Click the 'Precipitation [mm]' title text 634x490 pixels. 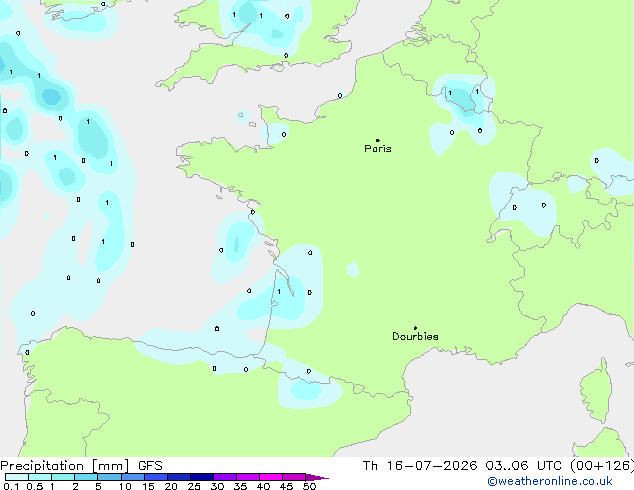(x=65, y=466)
